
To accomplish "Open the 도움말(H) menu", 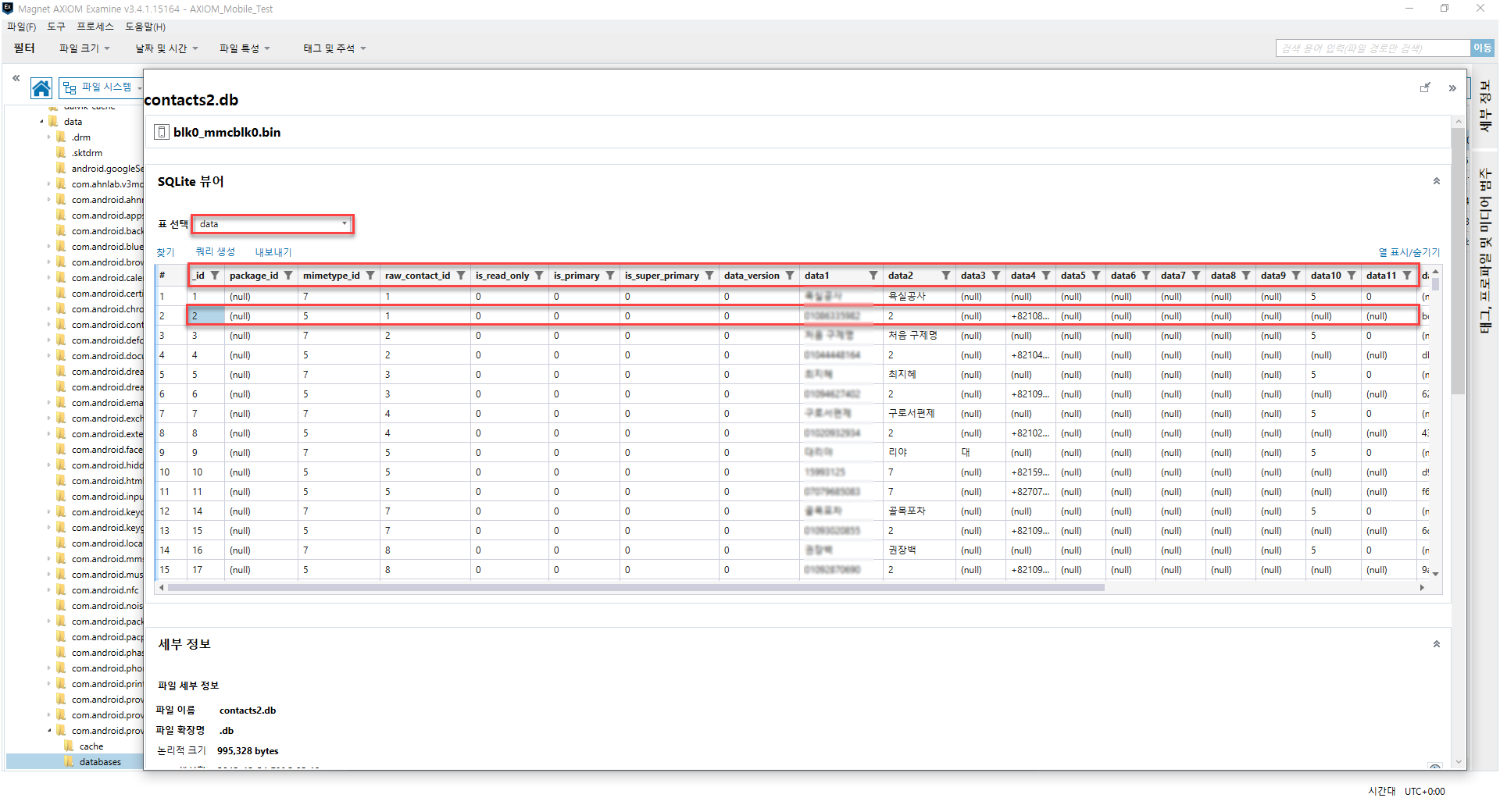I will 145,27.
